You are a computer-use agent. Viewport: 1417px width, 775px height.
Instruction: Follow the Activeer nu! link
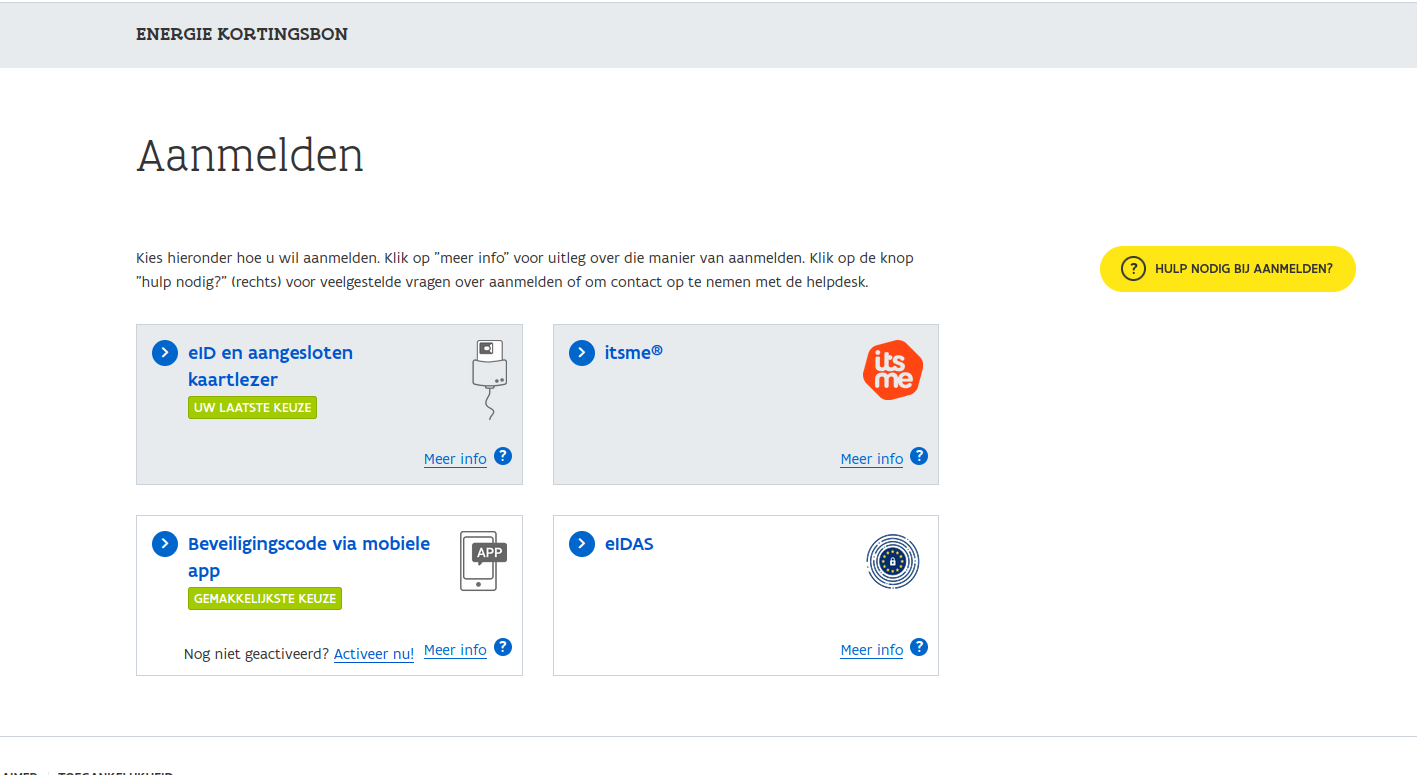[x=373, y=654]
